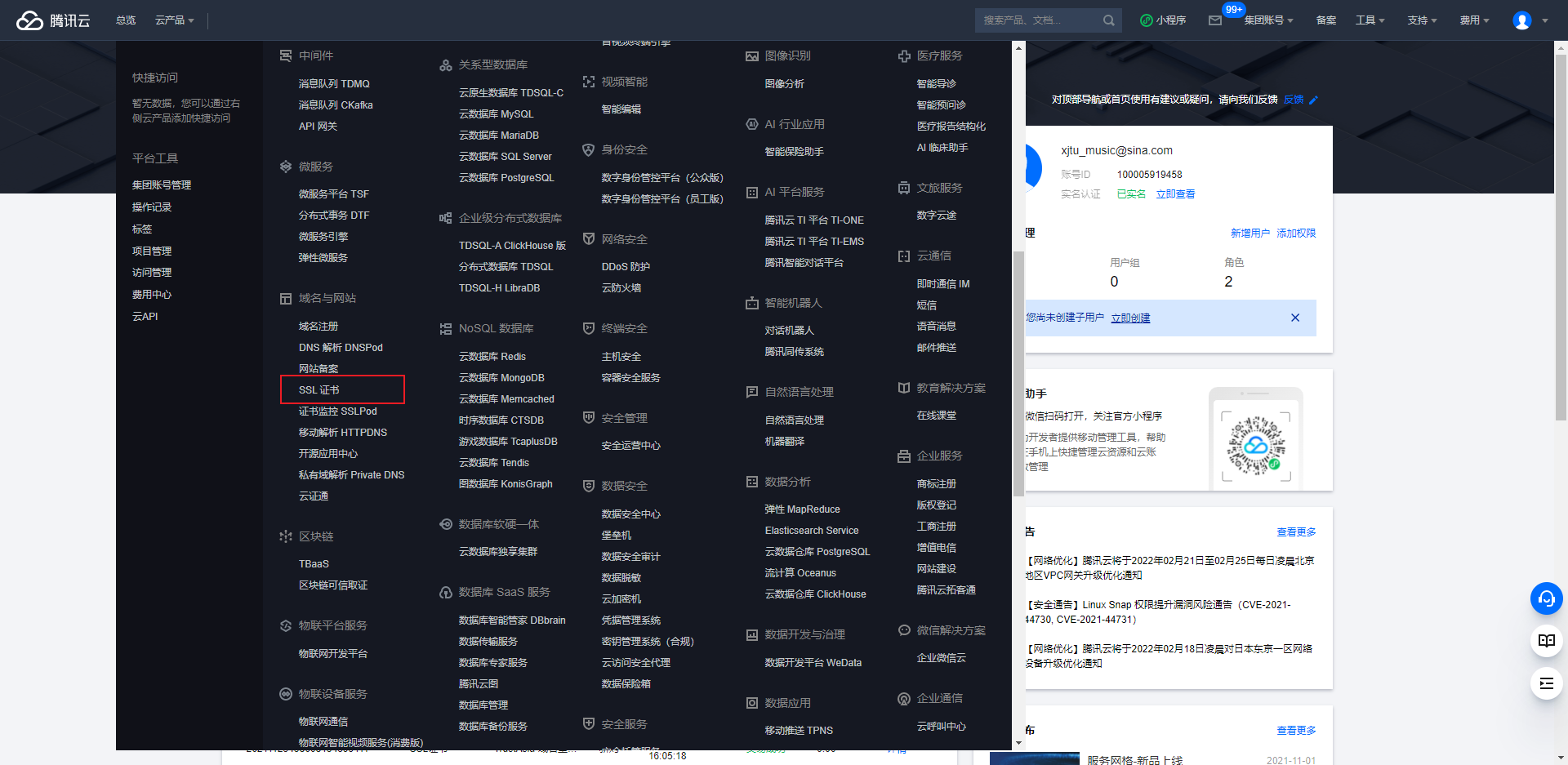Image resolution: width=1568 pixels, height=765 pixels.
Task: Select 消息队列 CKafka product
Action: (x=336, y=105)
